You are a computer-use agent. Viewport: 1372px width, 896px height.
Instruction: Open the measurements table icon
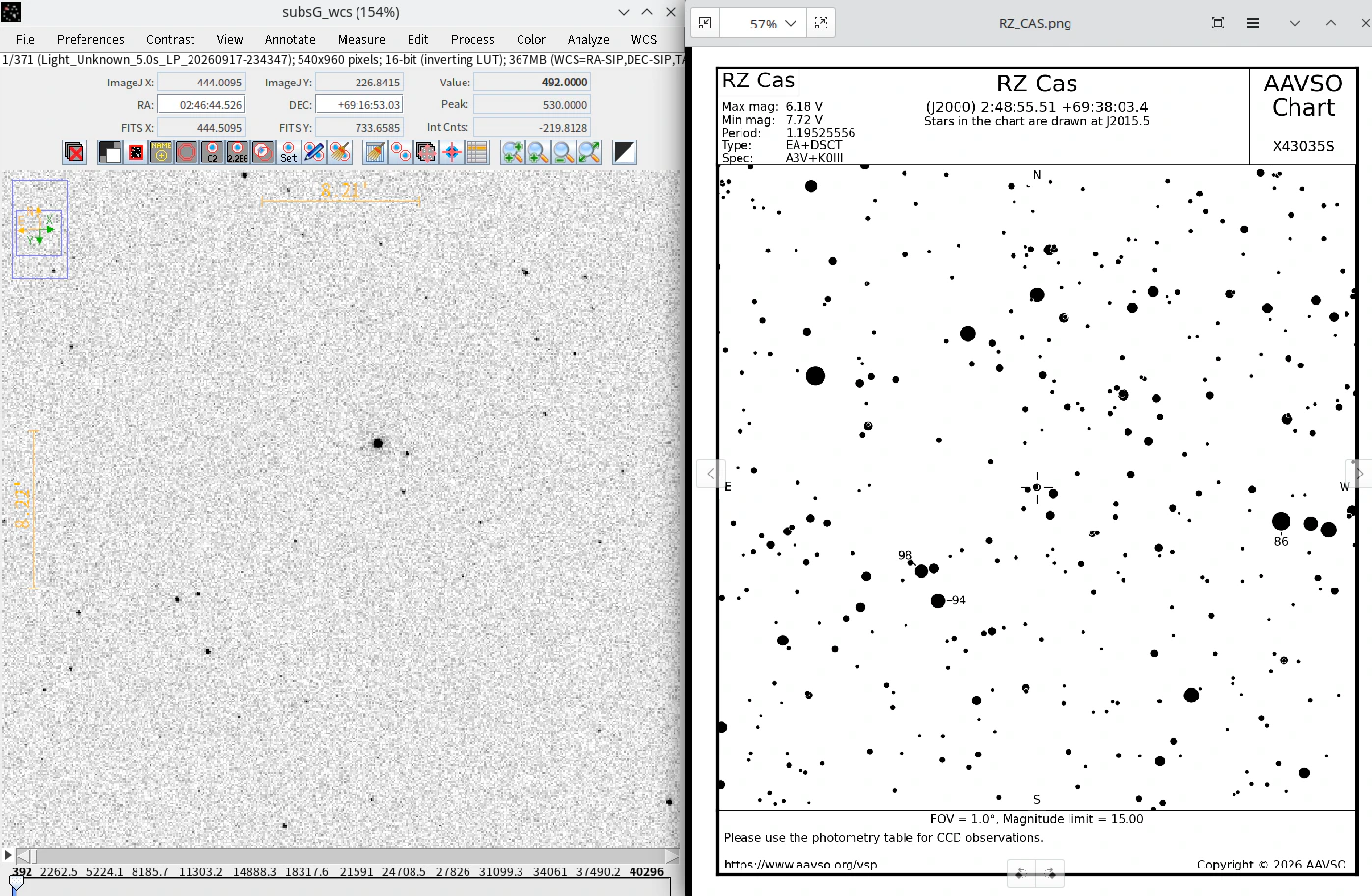pos(477,152)
